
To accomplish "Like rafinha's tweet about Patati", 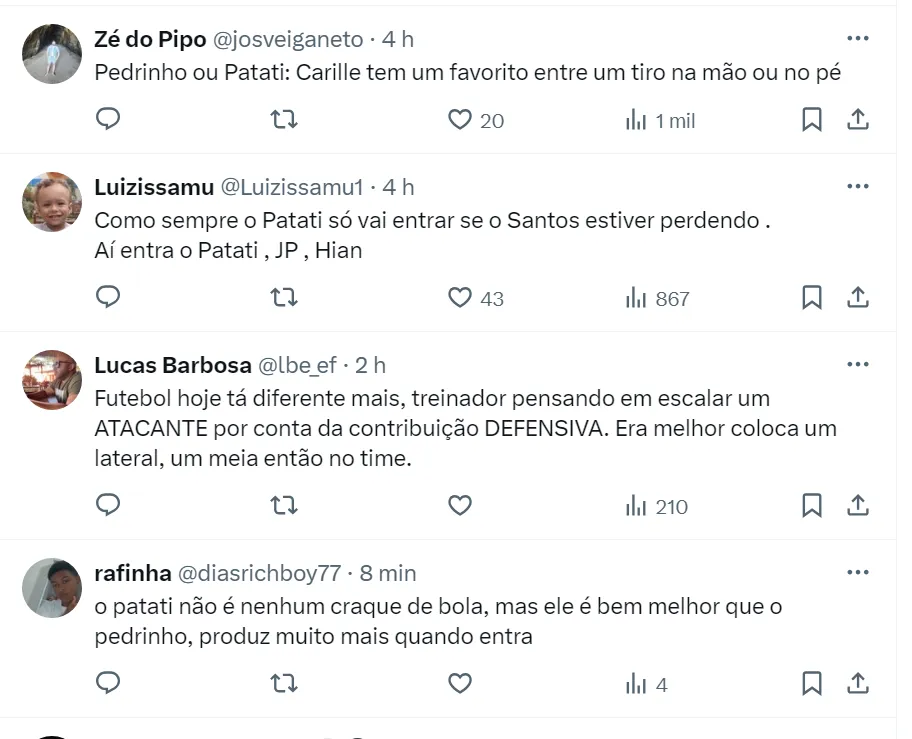I will (x=459, y=684).
